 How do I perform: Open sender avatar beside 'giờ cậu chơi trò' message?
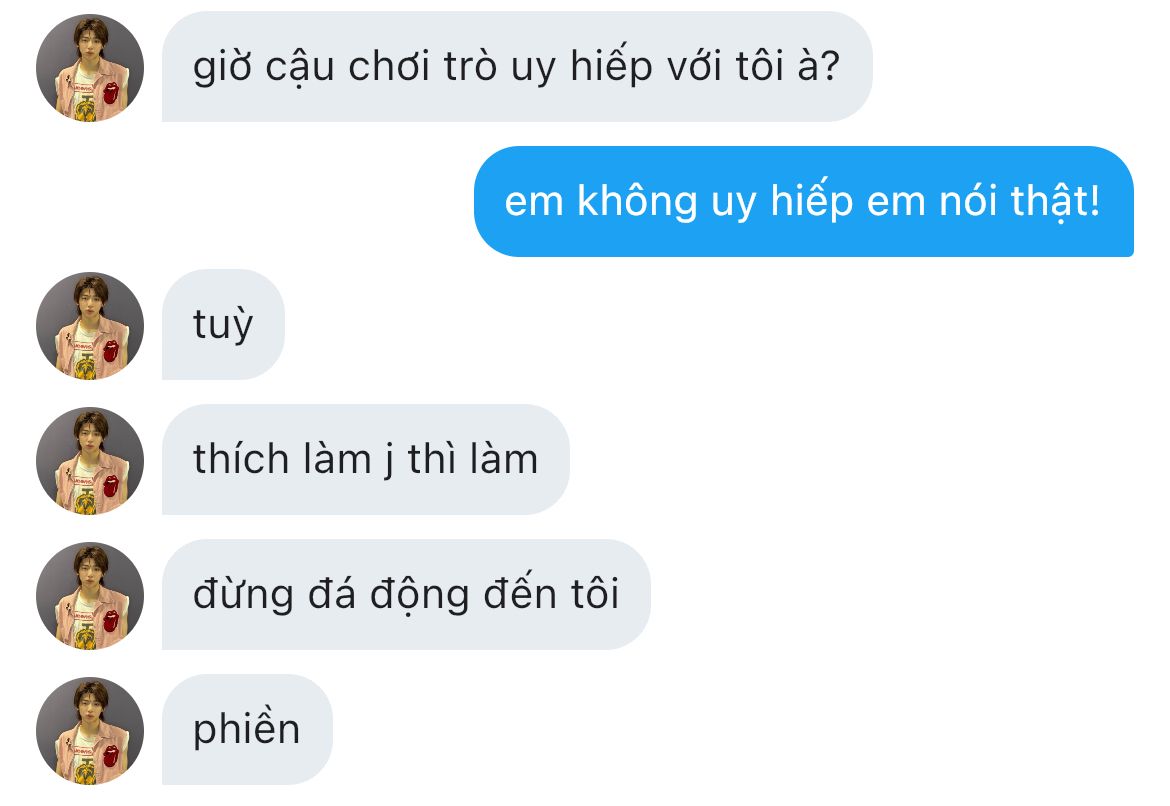point(90,68)
